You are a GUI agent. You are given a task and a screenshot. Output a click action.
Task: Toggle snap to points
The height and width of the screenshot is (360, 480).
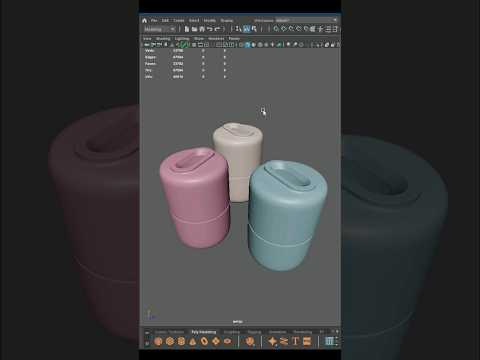coord(291,29)
